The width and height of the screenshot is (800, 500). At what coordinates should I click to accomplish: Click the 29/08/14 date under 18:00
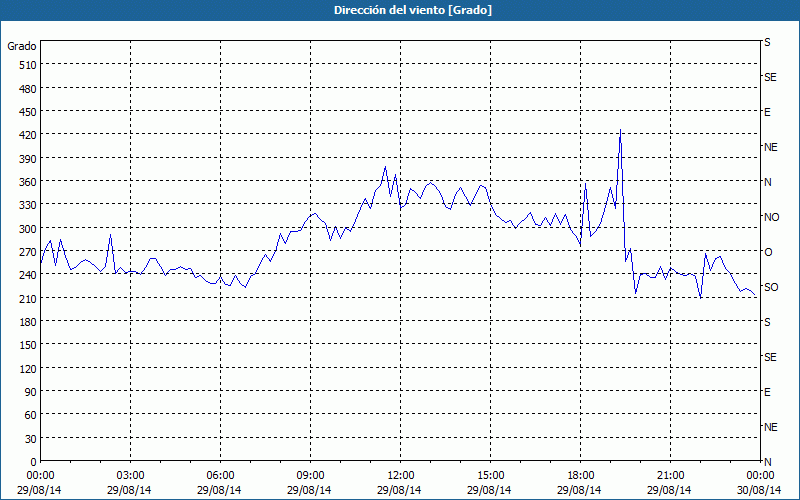[579, 490]
